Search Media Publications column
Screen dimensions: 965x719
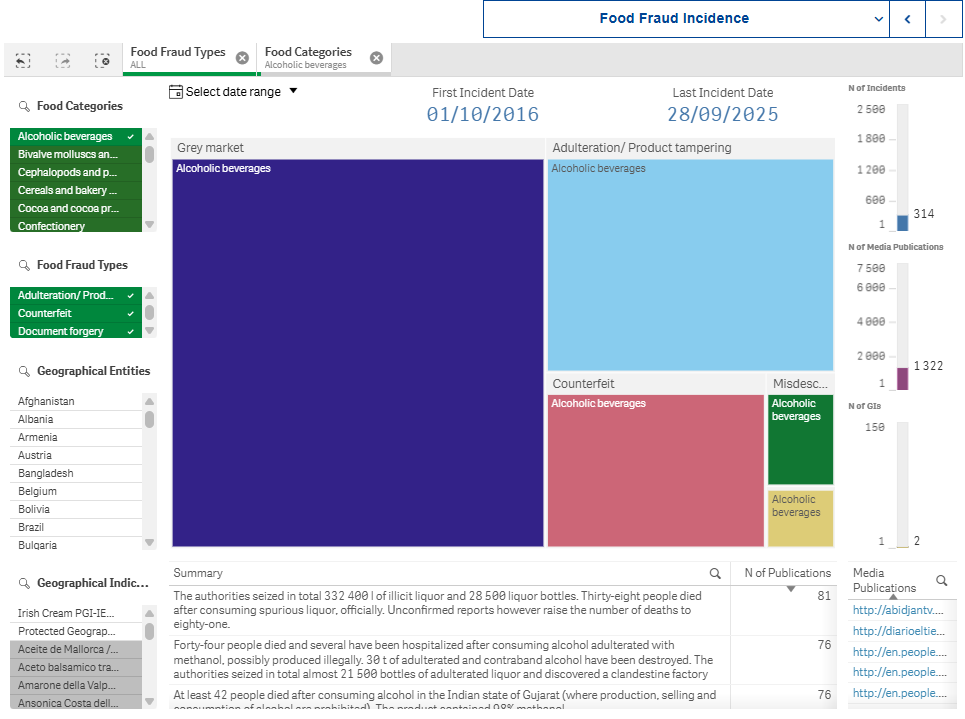(x=941, y=580)
